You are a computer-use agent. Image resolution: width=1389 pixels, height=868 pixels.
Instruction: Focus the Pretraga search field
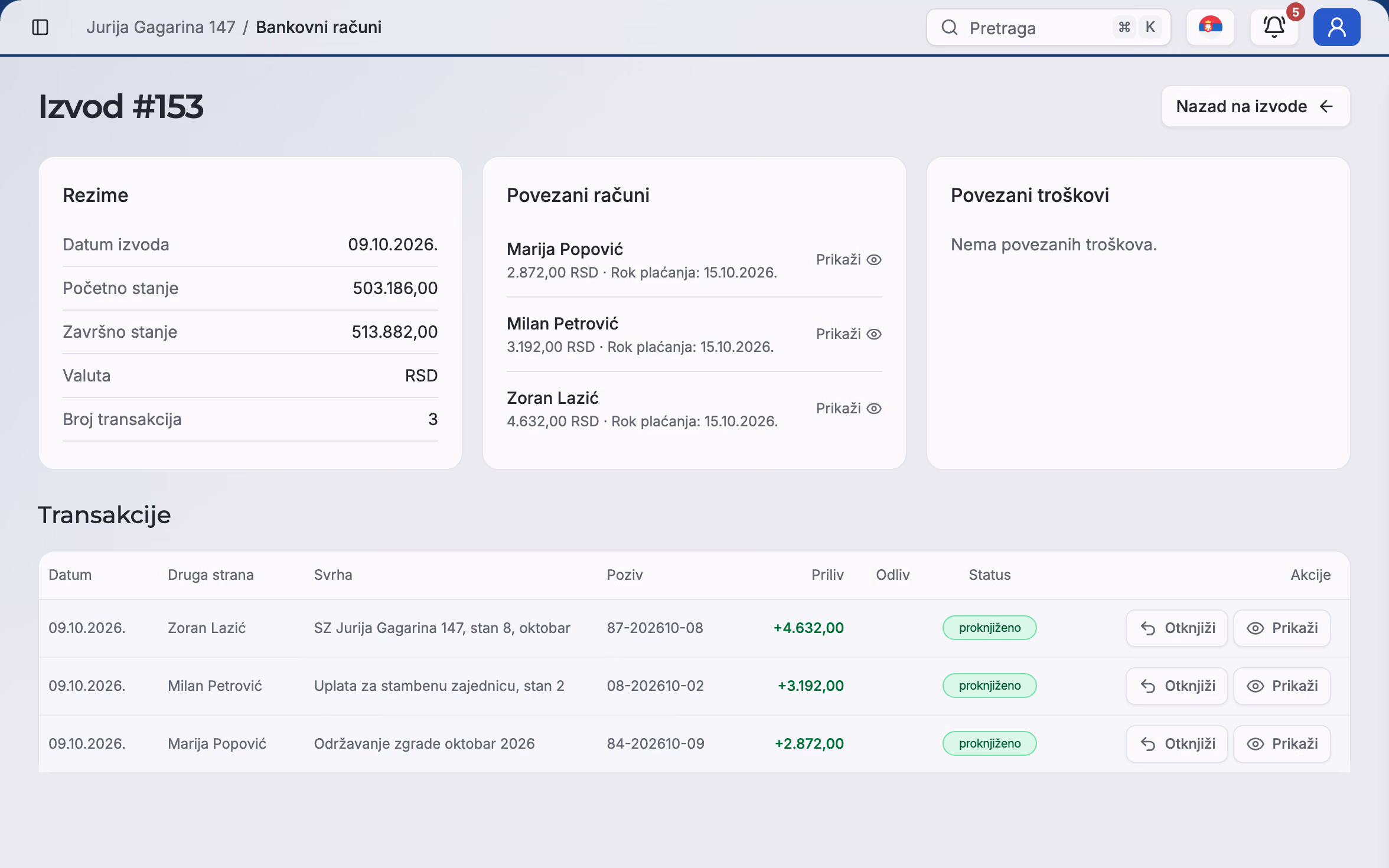pos(1048,27)
